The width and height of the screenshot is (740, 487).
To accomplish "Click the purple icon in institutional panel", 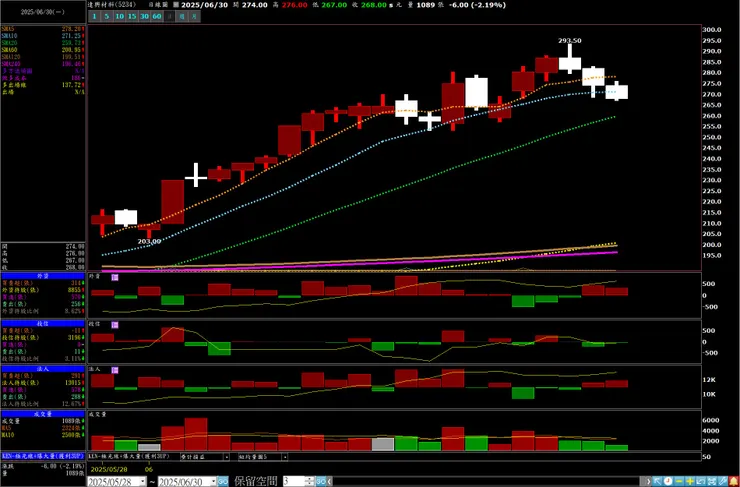I will coord(115,370).
